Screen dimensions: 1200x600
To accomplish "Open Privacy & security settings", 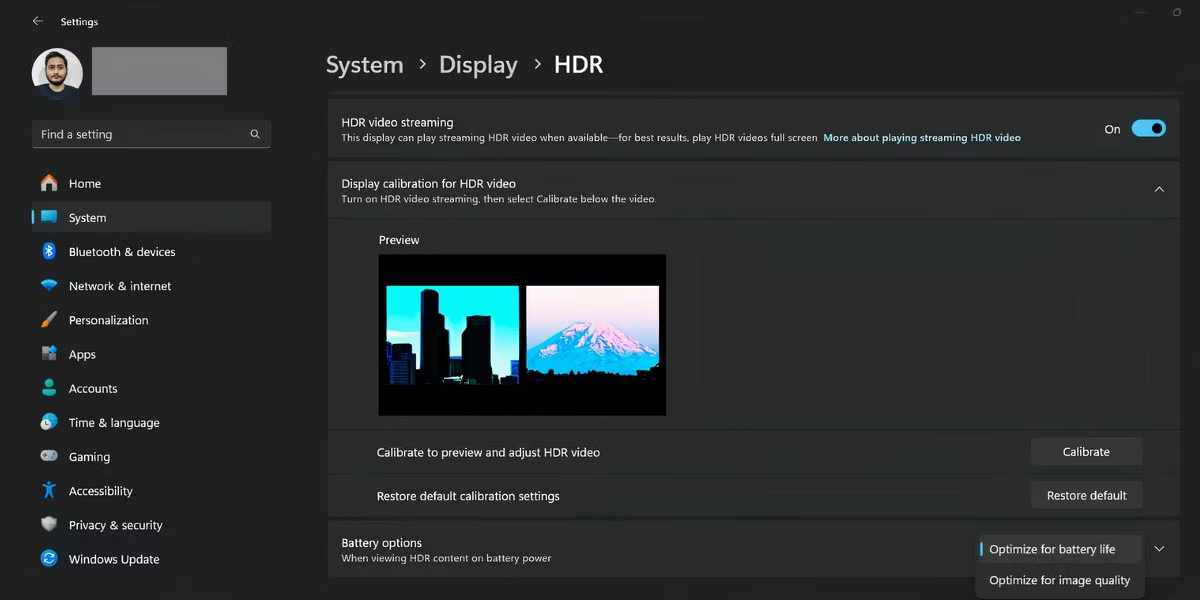I will 115,525.
